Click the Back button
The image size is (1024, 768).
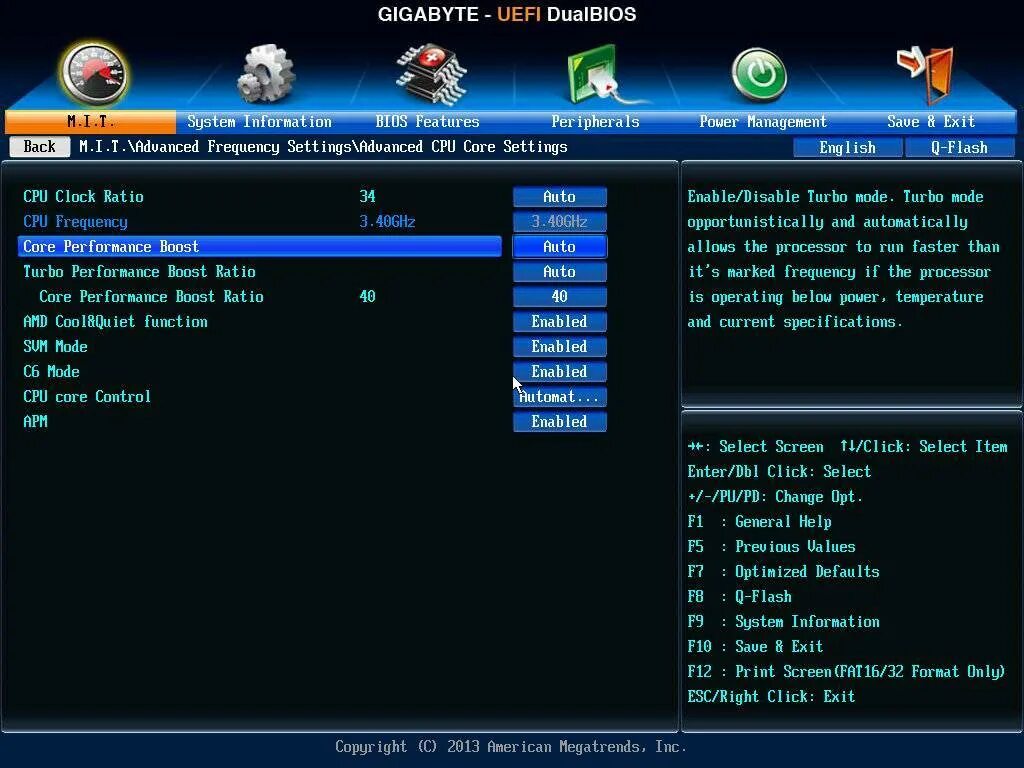point(40,147)
